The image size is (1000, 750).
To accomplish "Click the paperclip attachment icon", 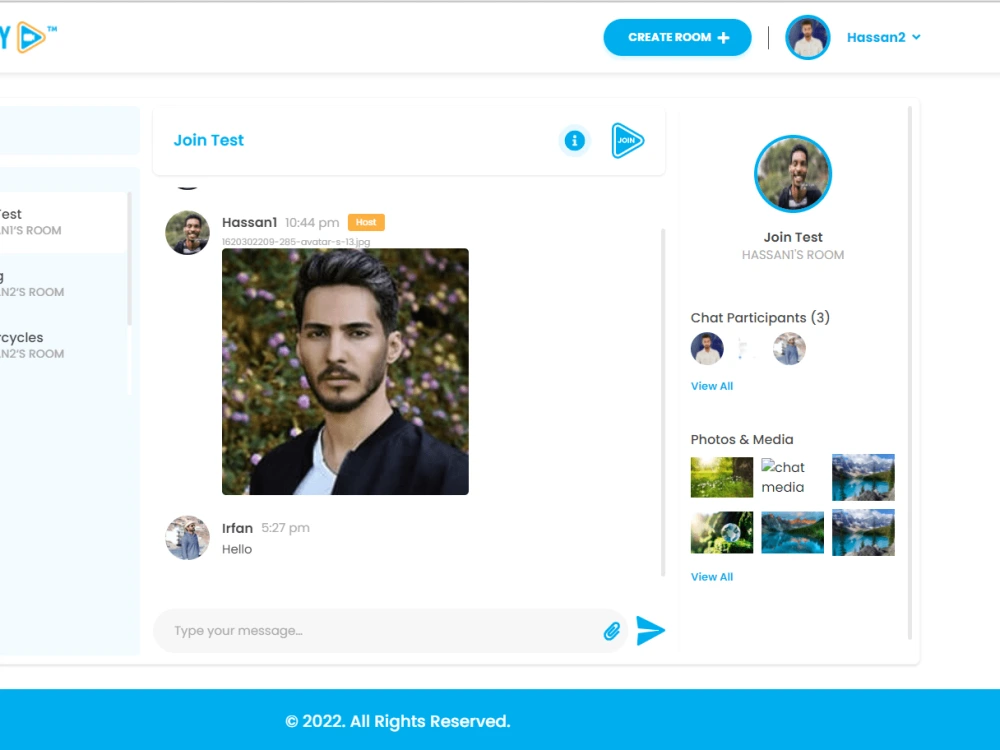I will coord(612,631).
